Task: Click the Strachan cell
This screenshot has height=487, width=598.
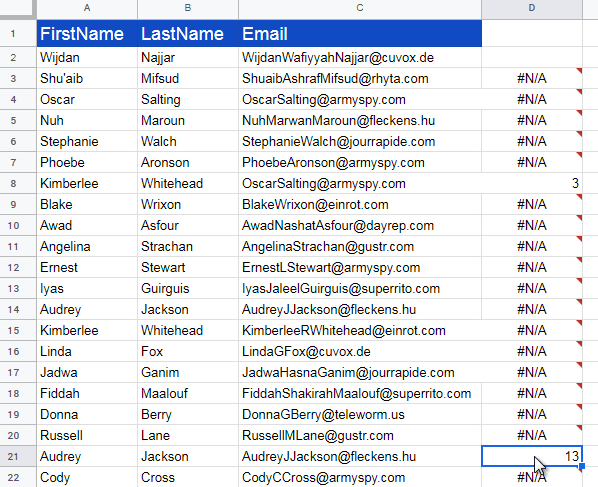Action: 188,246
